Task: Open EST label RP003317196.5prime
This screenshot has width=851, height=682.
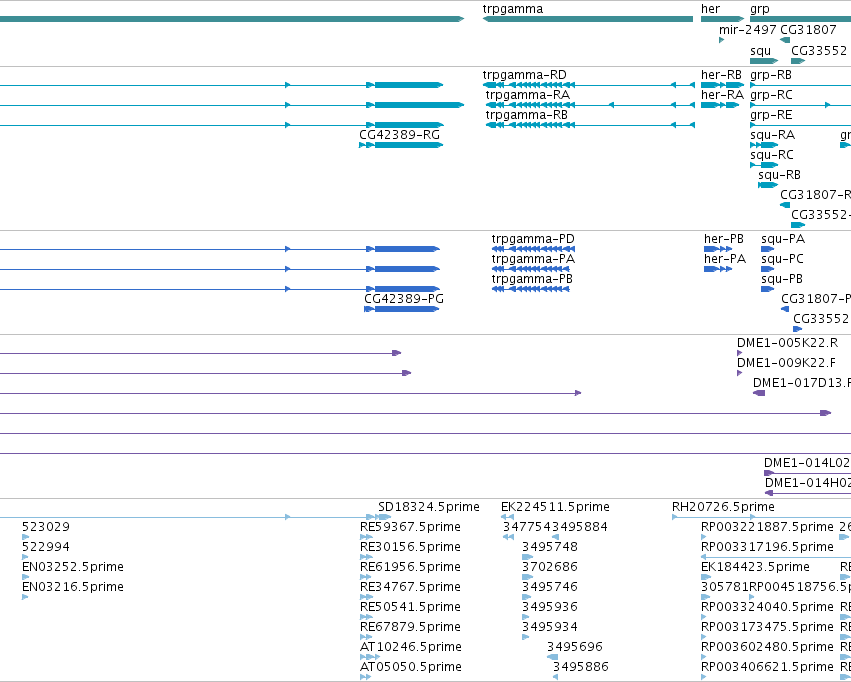Action: [x=767, y=547]
